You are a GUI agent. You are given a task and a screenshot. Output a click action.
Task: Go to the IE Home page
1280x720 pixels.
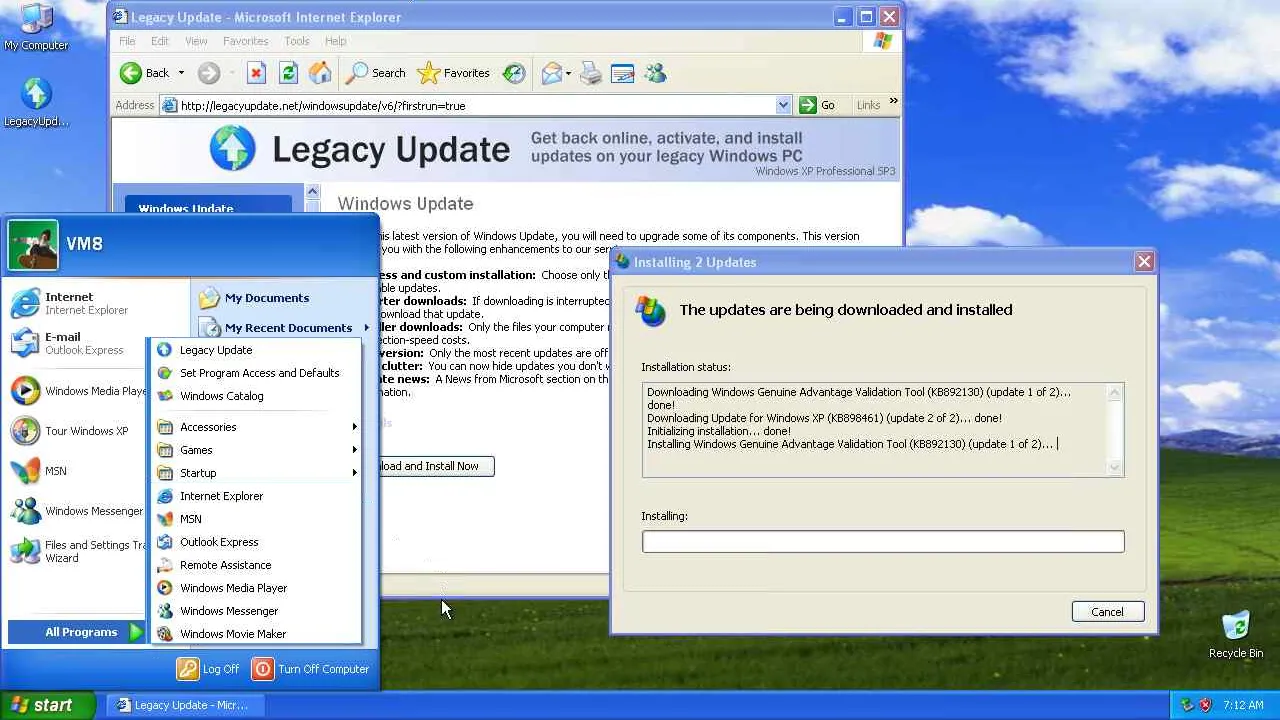[320, 73]
